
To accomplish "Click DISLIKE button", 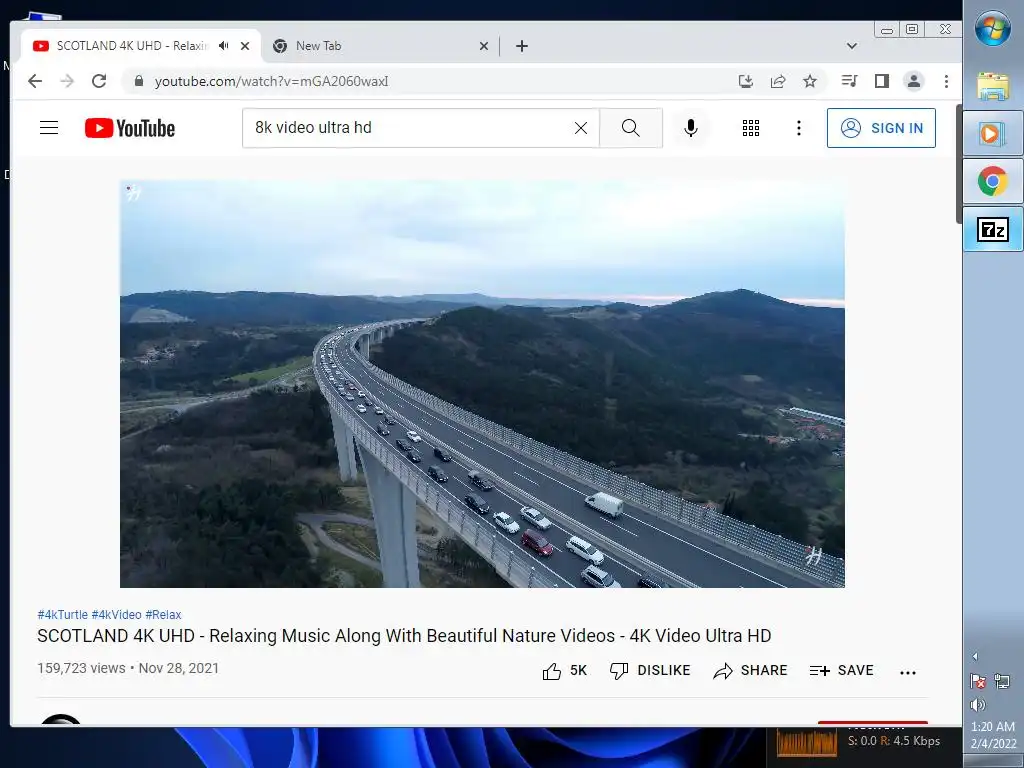I will [x=650, y=671].
